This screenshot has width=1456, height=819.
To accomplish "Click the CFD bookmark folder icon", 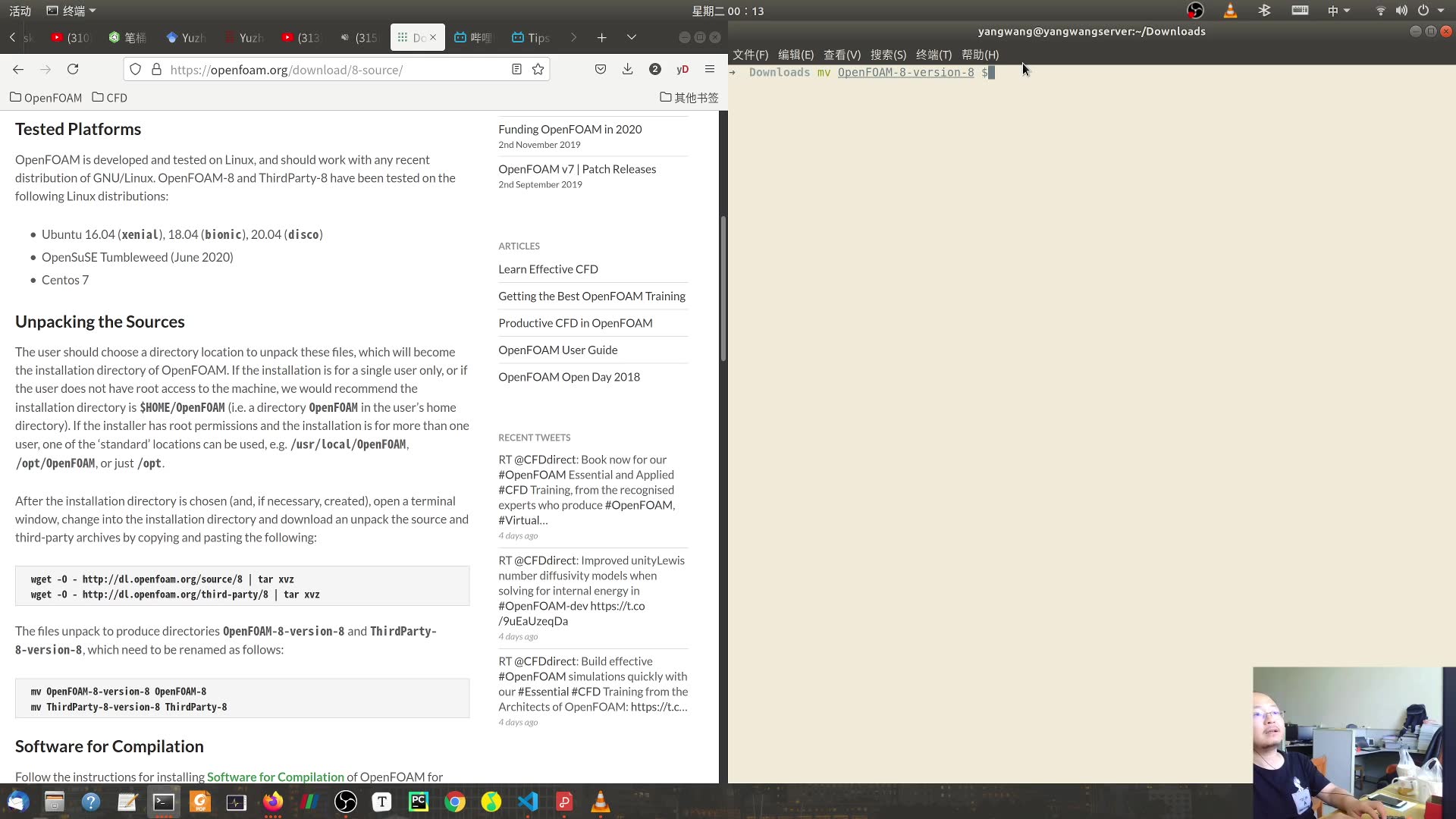I will (97, 97).
